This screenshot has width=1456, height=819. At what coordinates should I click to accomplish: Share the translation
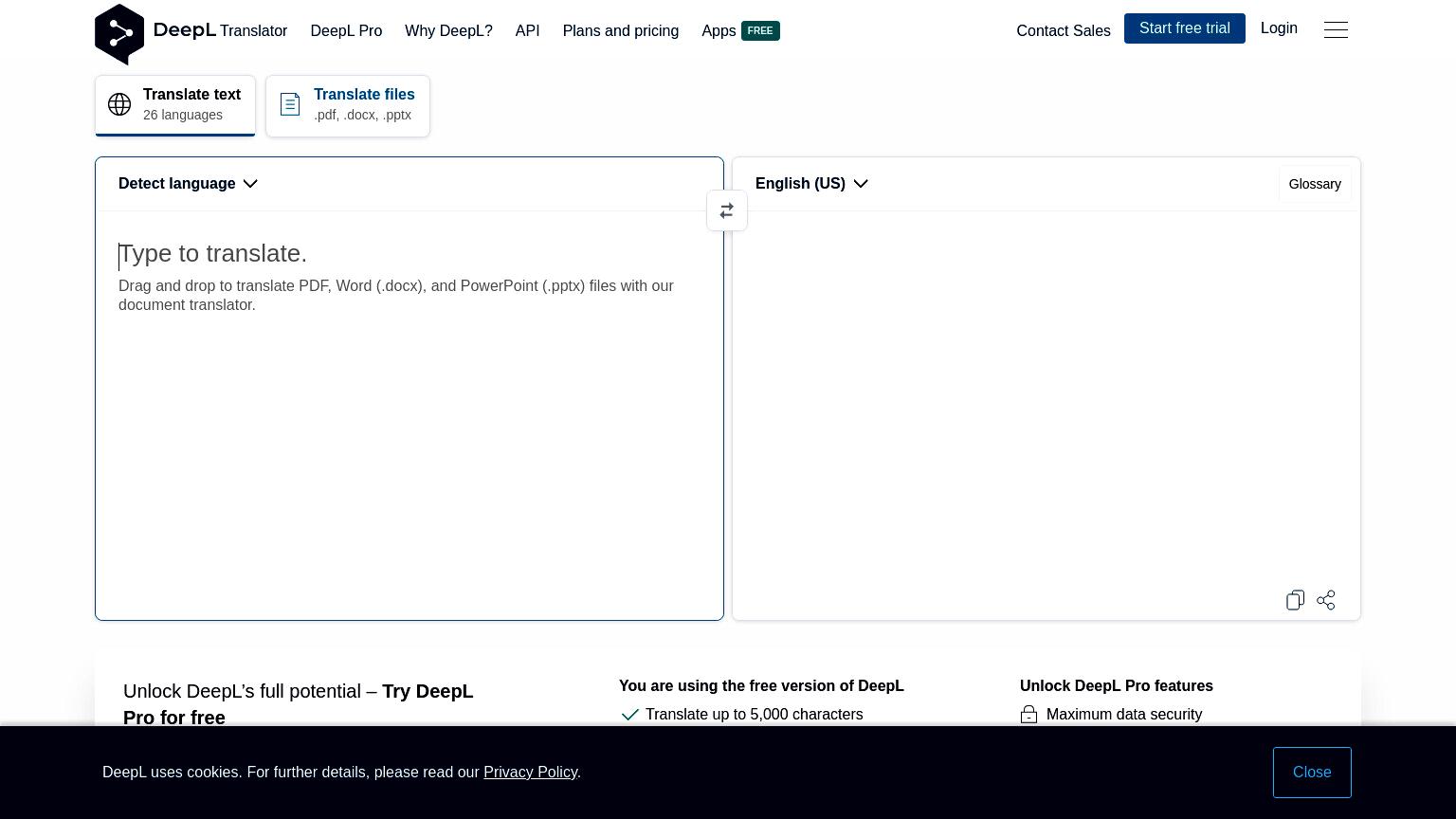pyautogui.click(x=1326, y=600)
